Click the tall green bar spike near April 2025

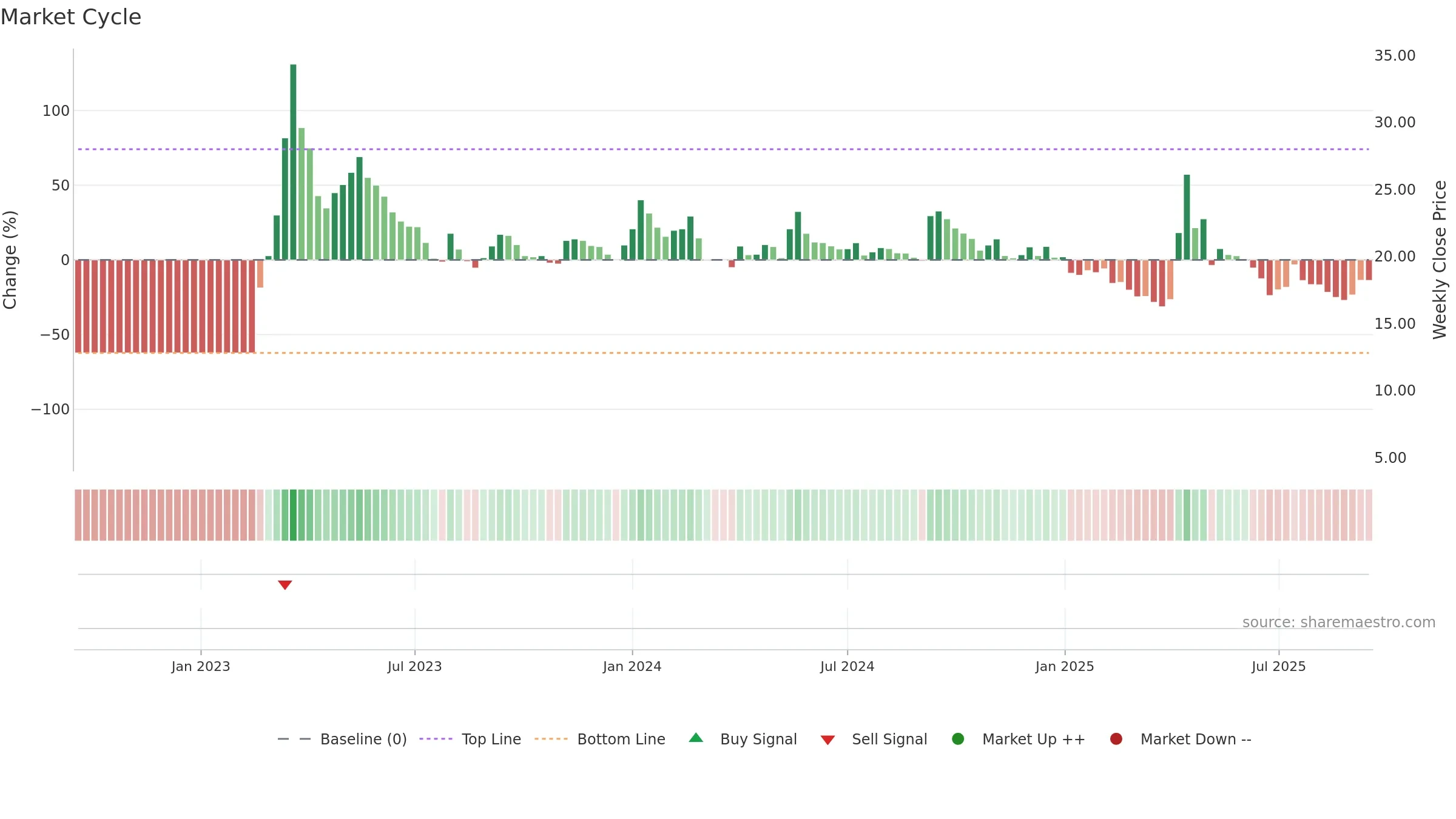(1187, 217)
